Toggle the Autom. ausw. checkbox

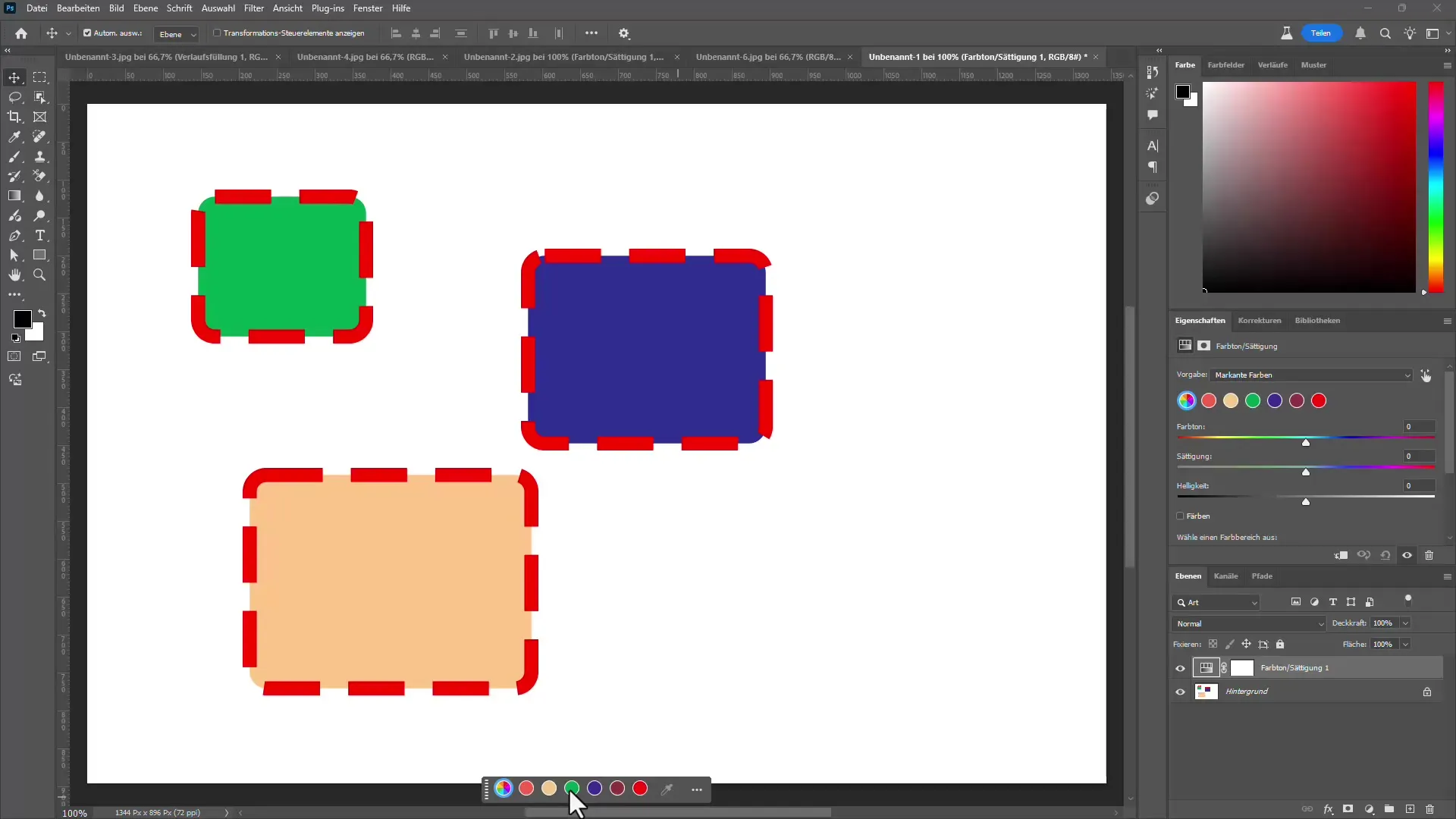coord(87,33)
